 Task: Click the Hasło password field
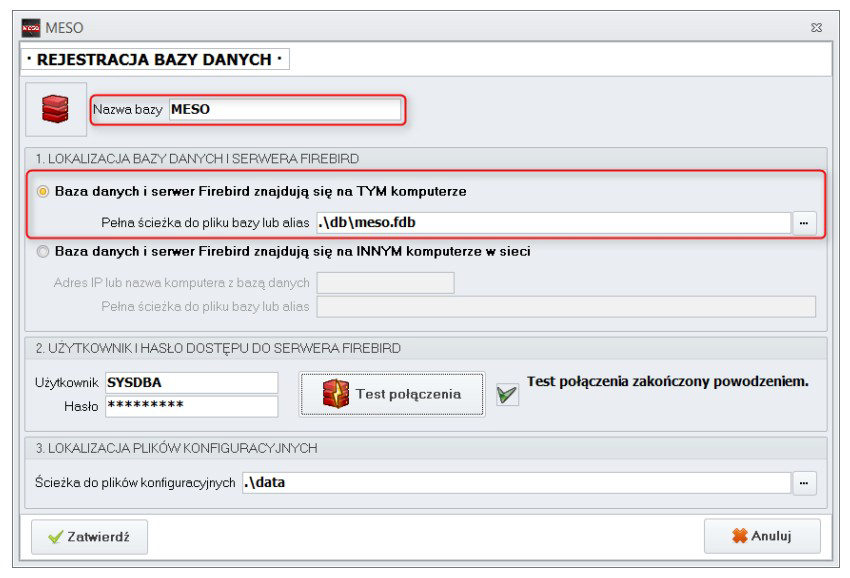point(191,406)
